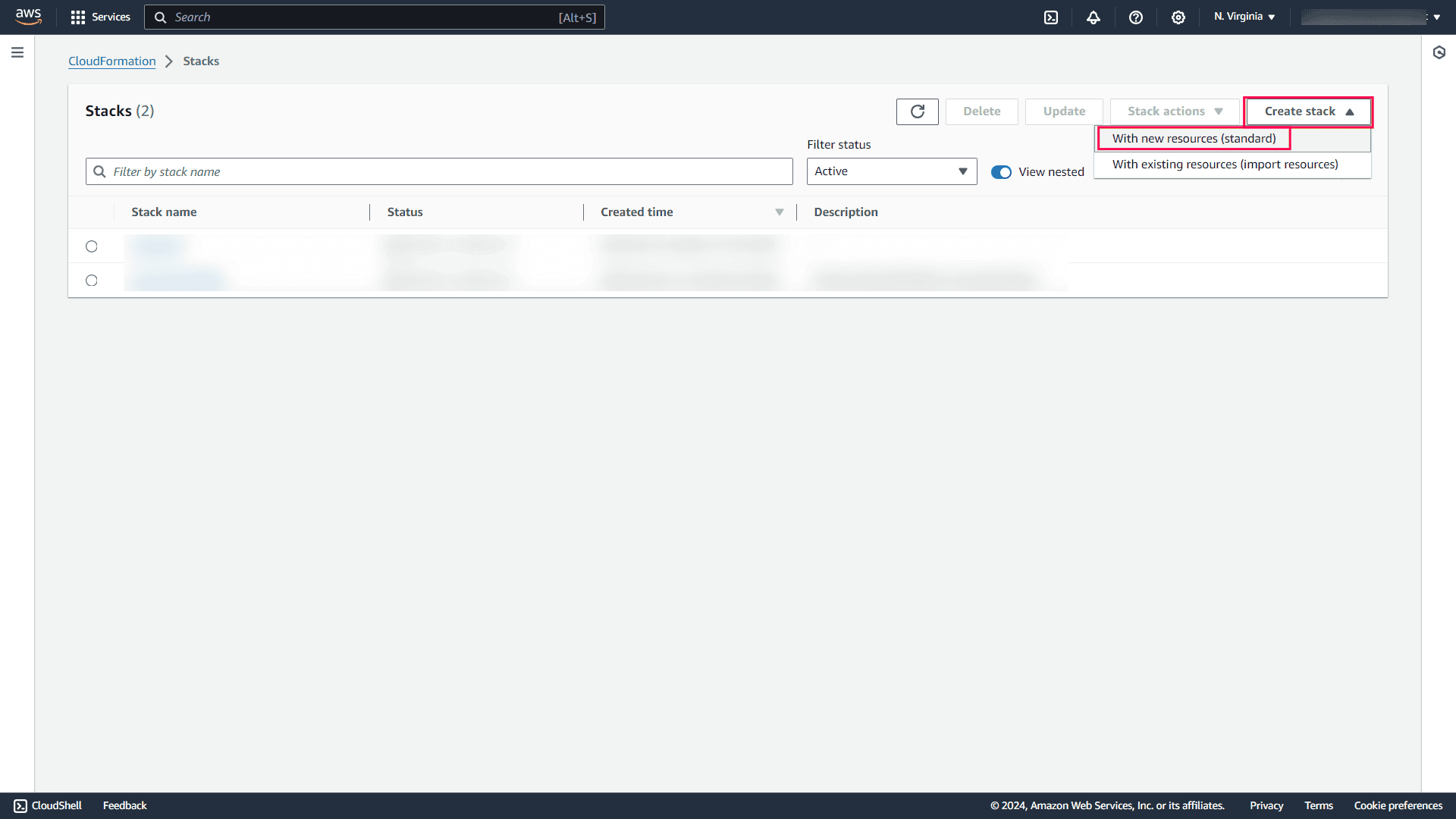The image size is (1456, 819).
Task: Open the left navigation hamburger menu
Action: 17,52
